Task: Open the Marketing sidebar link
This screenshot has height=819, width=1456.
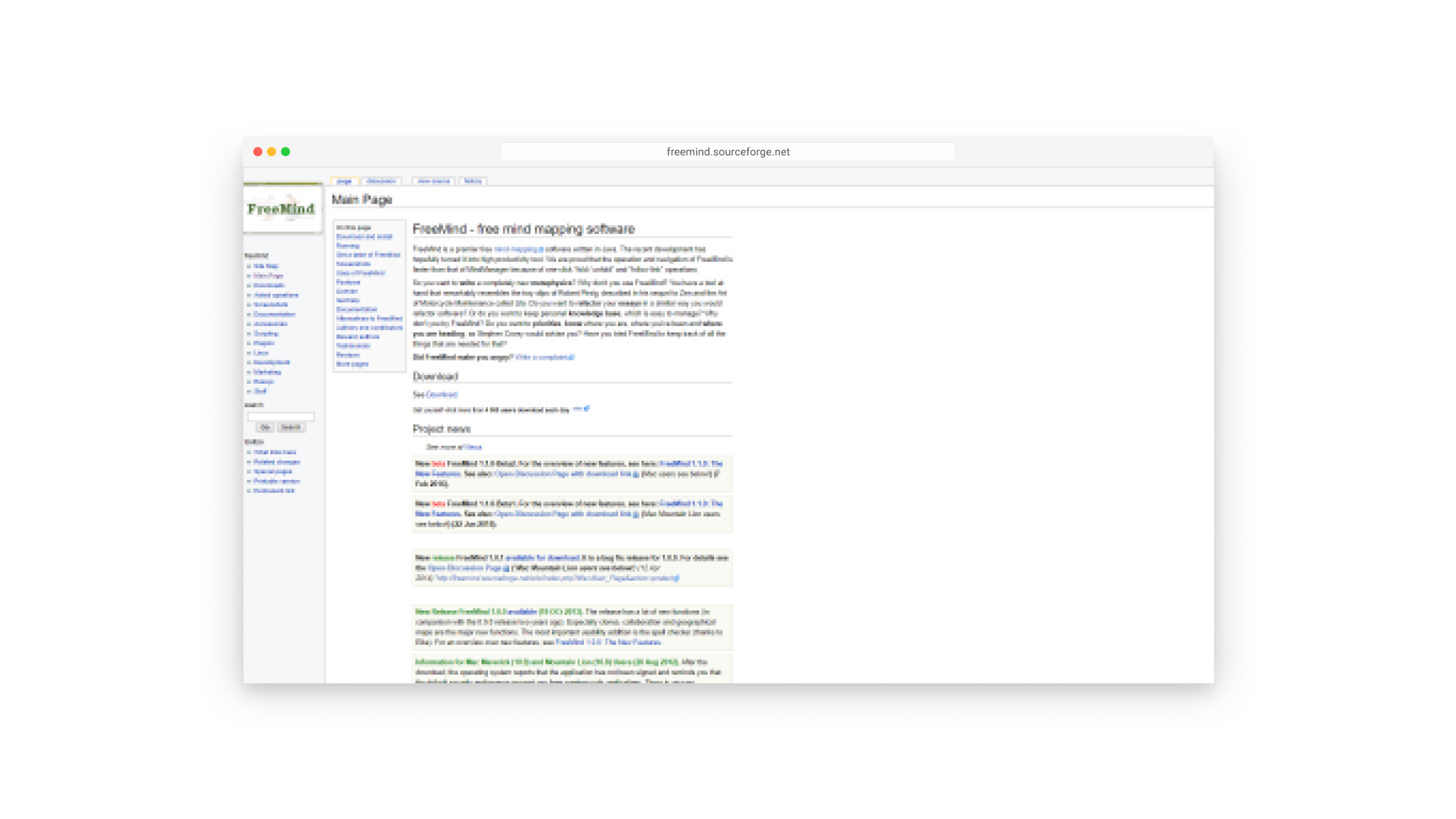Action: point(267,372)
